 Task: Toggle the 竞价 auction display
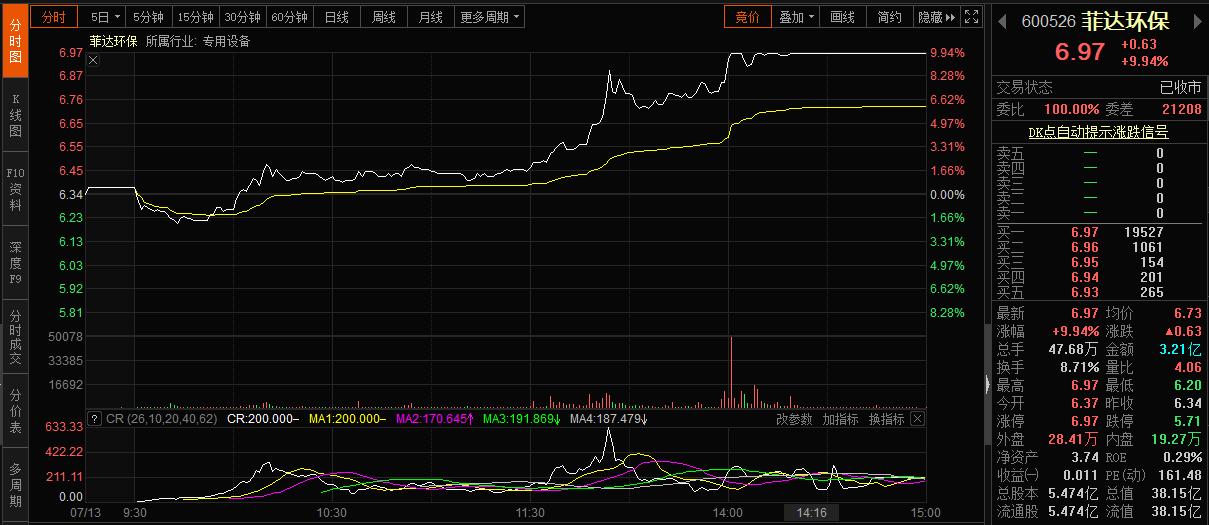pos(748,17)
